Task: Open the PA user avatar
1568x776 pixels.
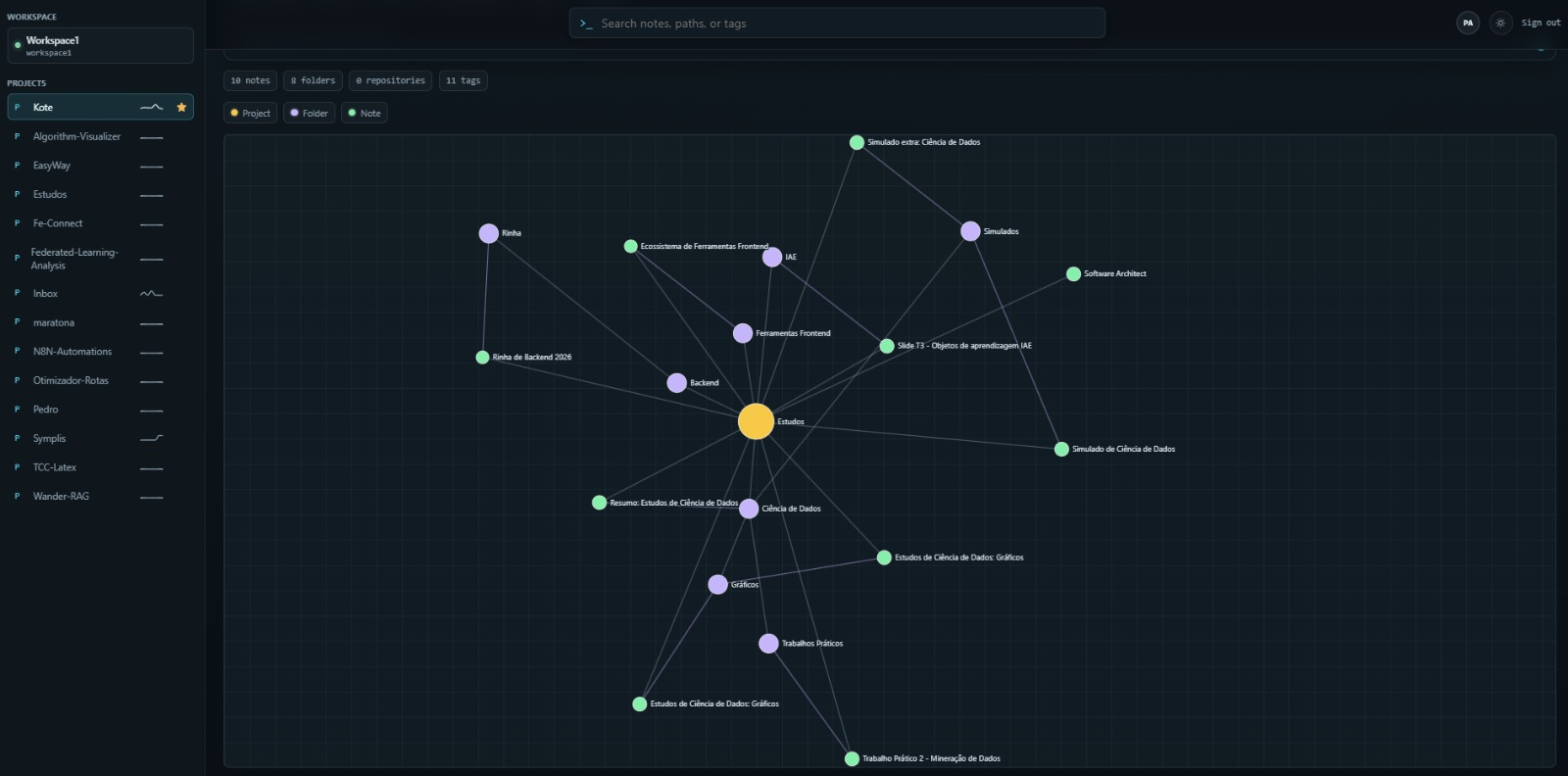Action: pyautogui.click(x=1468, y=23)
